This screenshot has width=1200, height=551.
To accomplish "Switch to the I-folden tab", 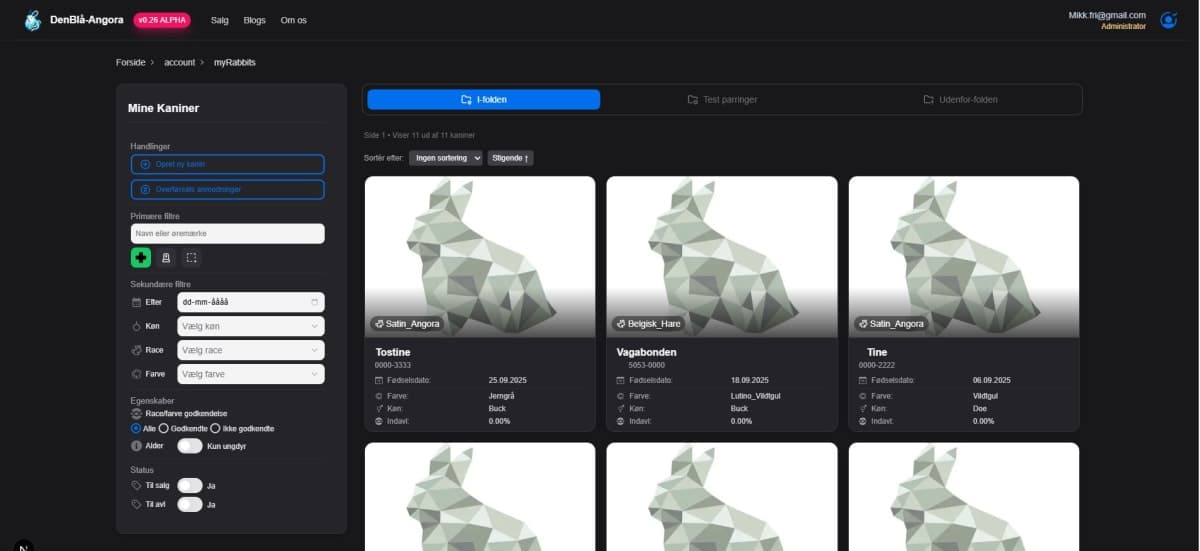I will tap(484, 99).
